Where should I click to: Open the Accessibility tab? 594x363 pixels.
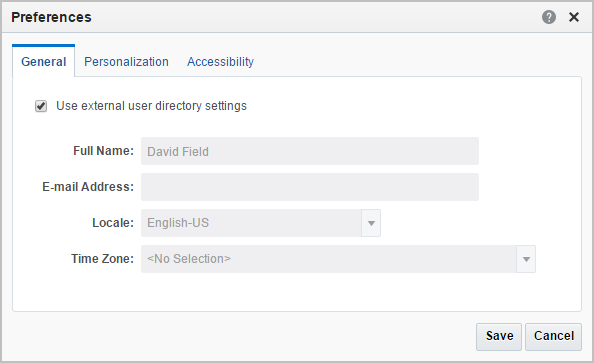[220, 61]
